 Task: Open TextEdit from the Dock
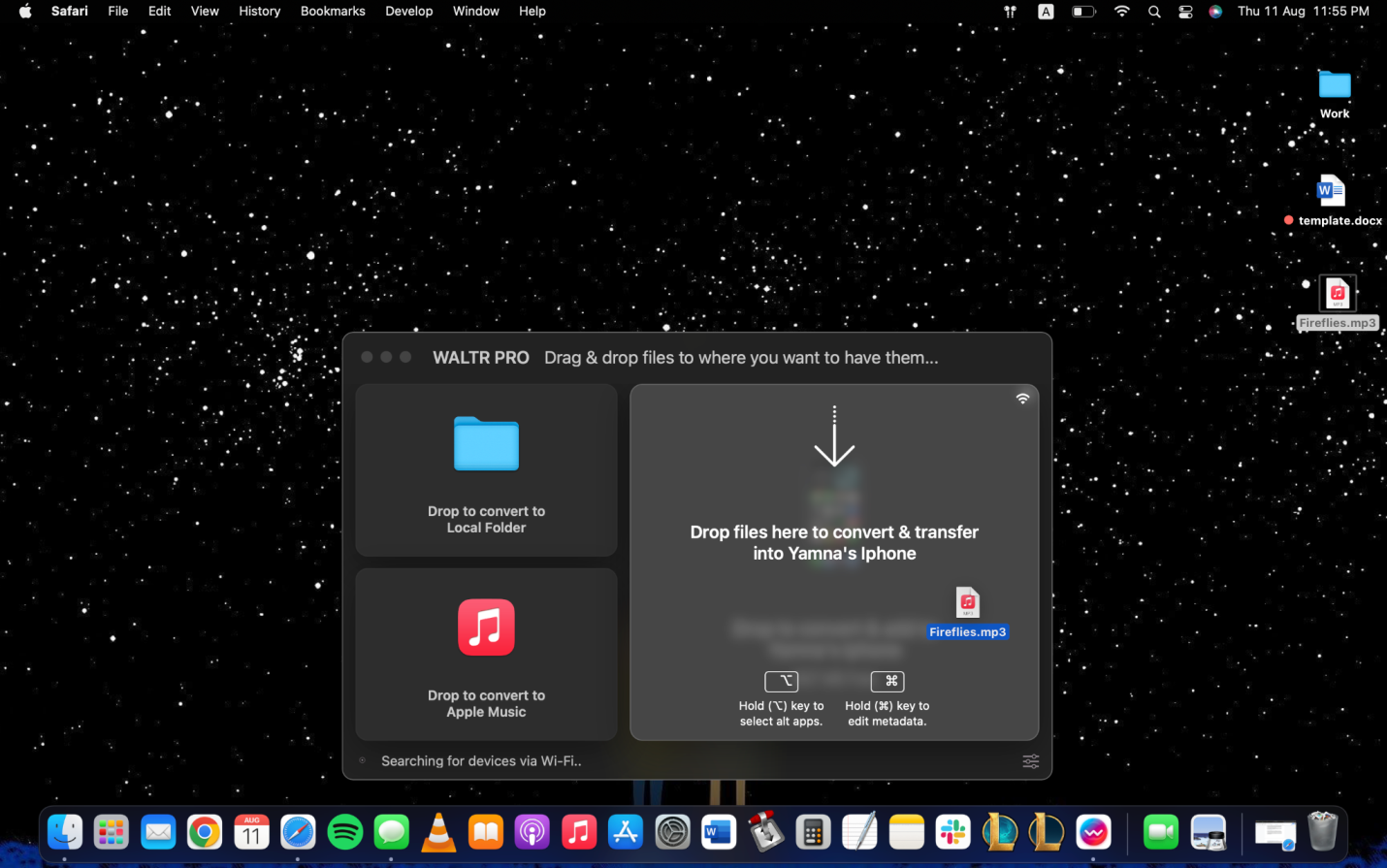tap(859, 832)
